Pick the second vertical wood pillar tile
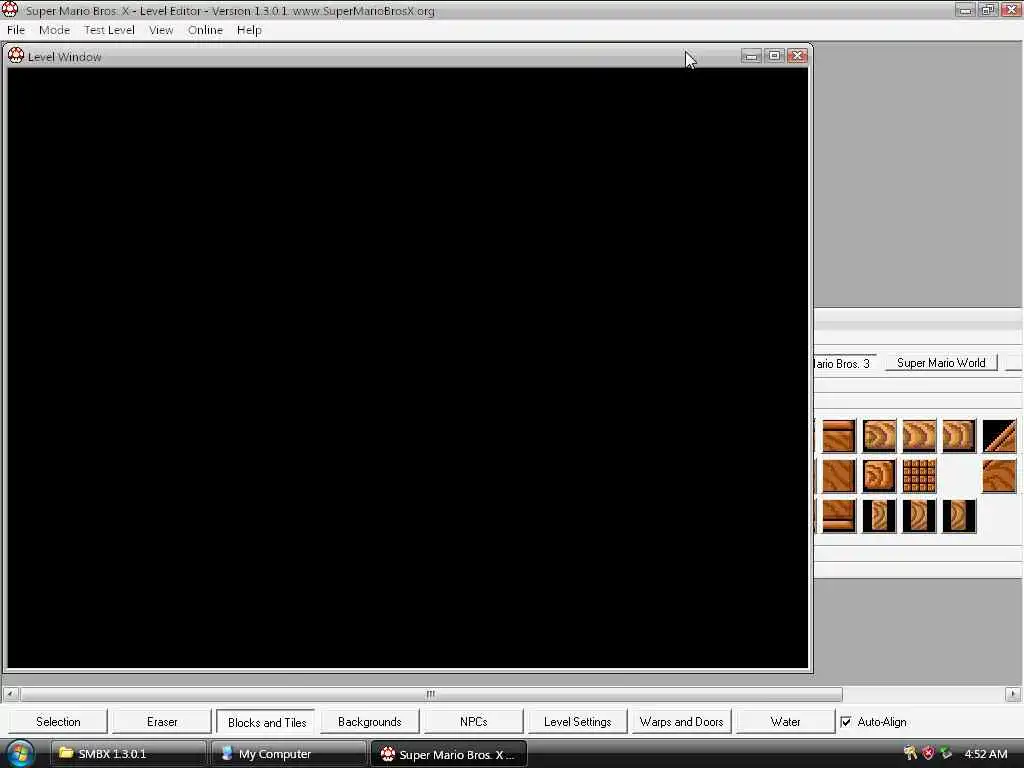The image size is (1024, 768). tap(919, 516)
